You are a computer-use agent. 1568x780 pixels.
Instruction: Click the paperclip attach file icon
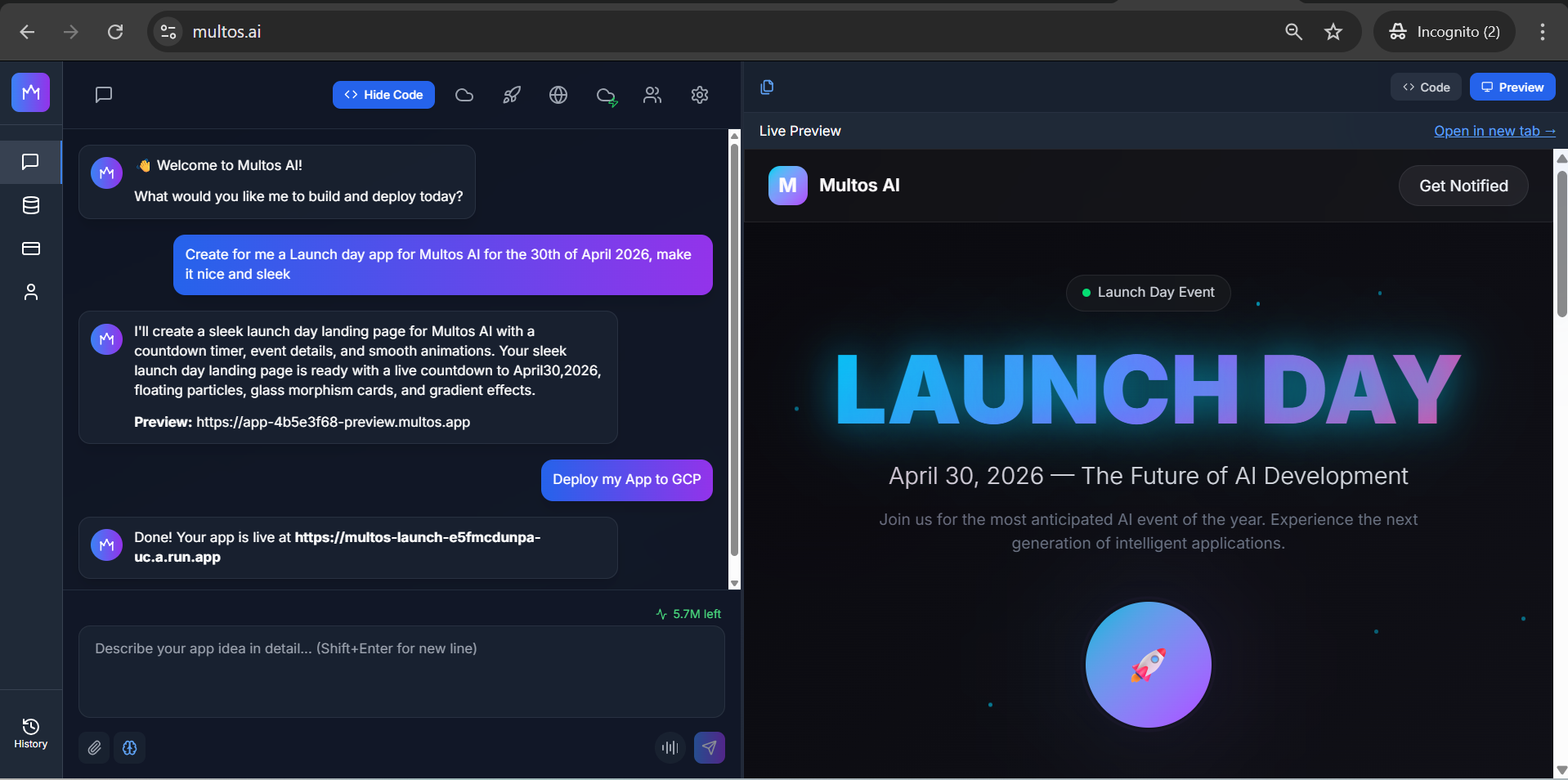[x=95, y=747]
